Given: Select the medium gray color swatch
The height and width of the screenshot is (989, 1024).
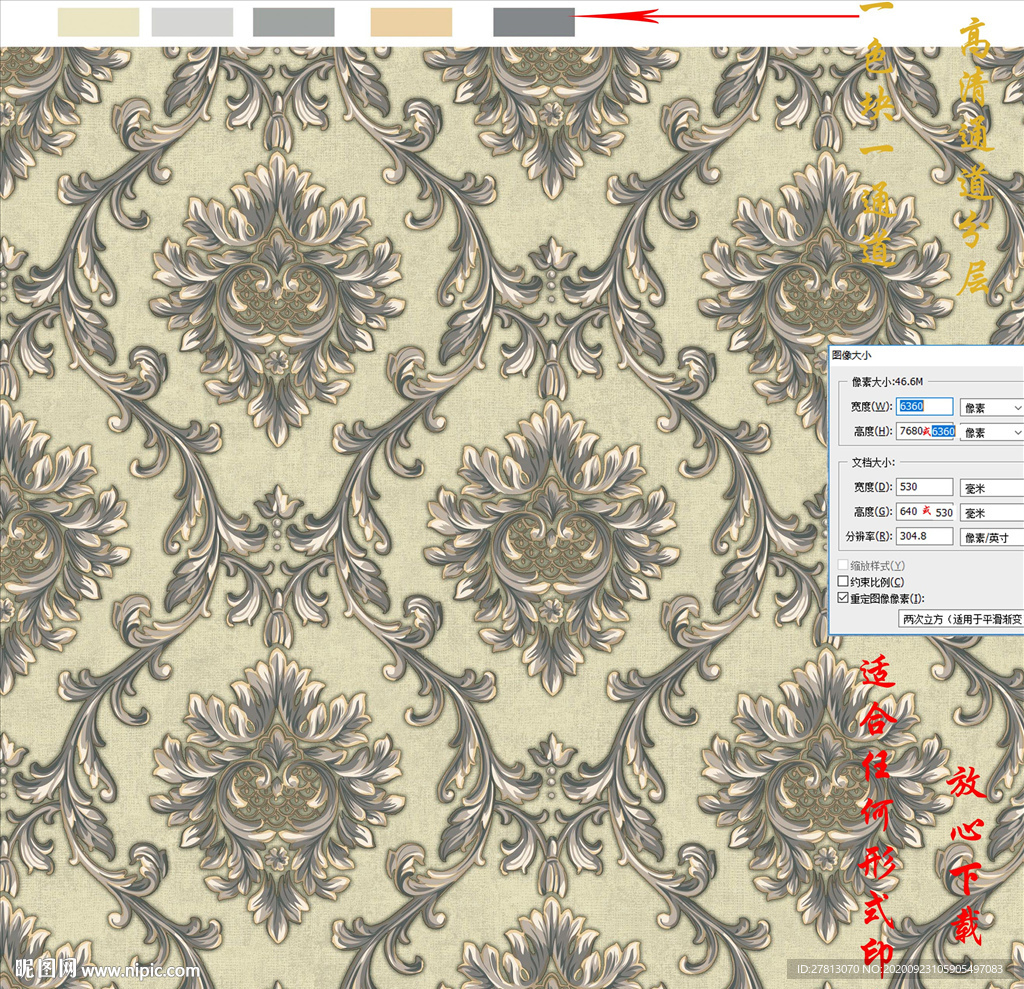Looking at the screenshot, I should click(x=294, y=22).
